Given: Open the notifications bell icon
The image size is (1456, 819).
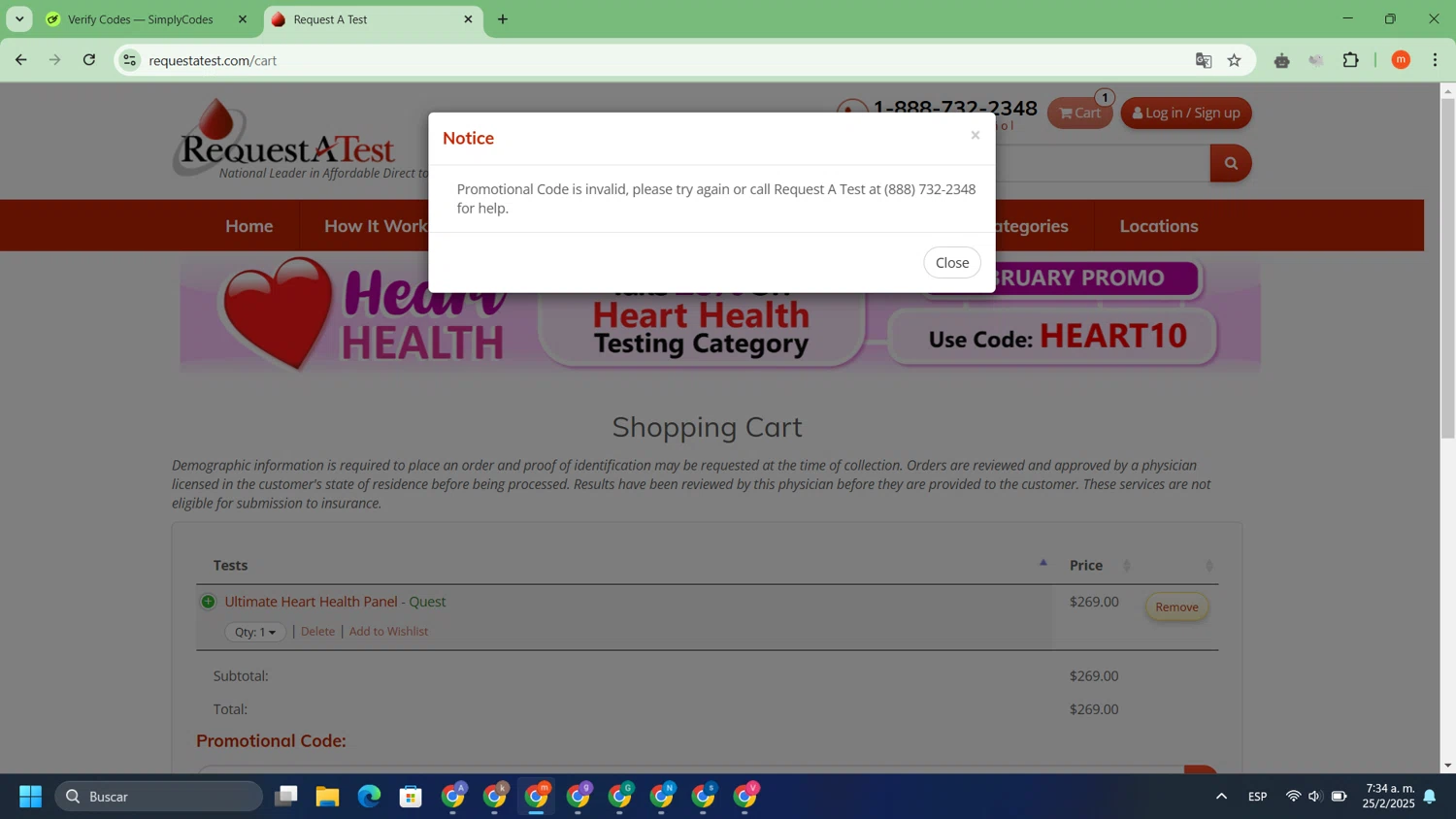Looking at the screenshot, I should [x=1430, y=797].
